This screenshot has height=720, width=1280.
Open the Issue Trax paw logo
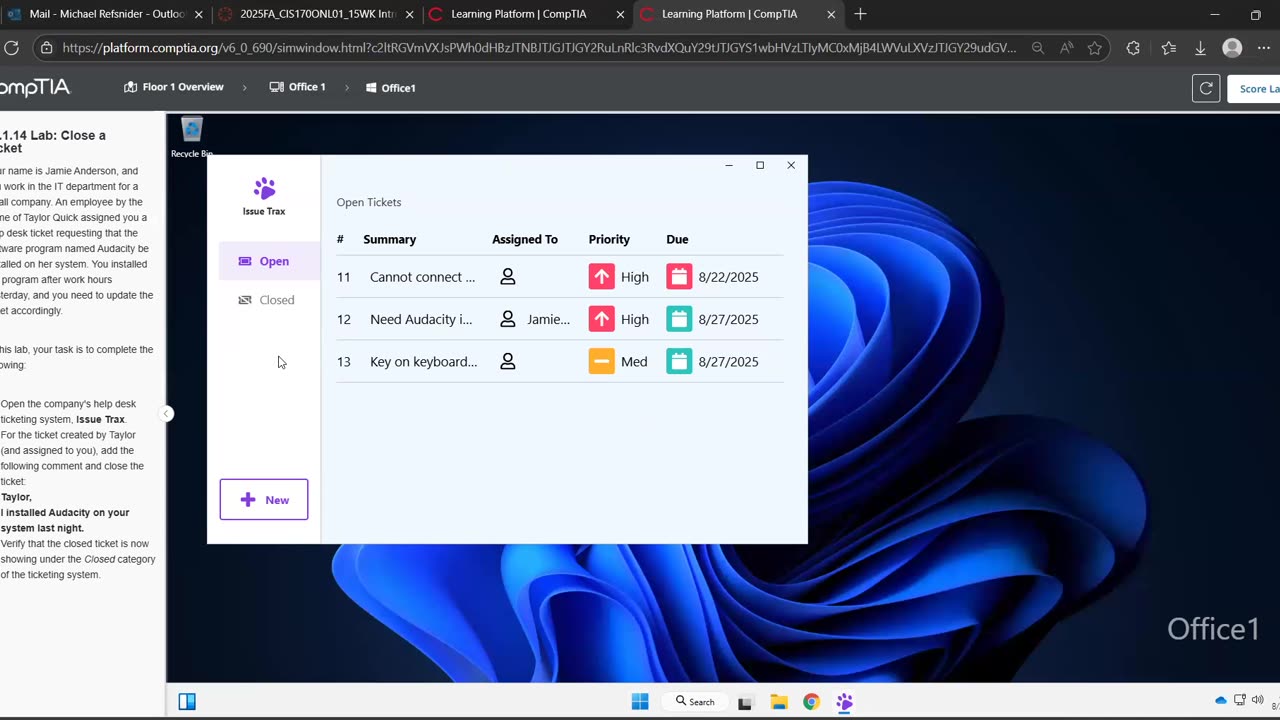(x=264, y=188)
